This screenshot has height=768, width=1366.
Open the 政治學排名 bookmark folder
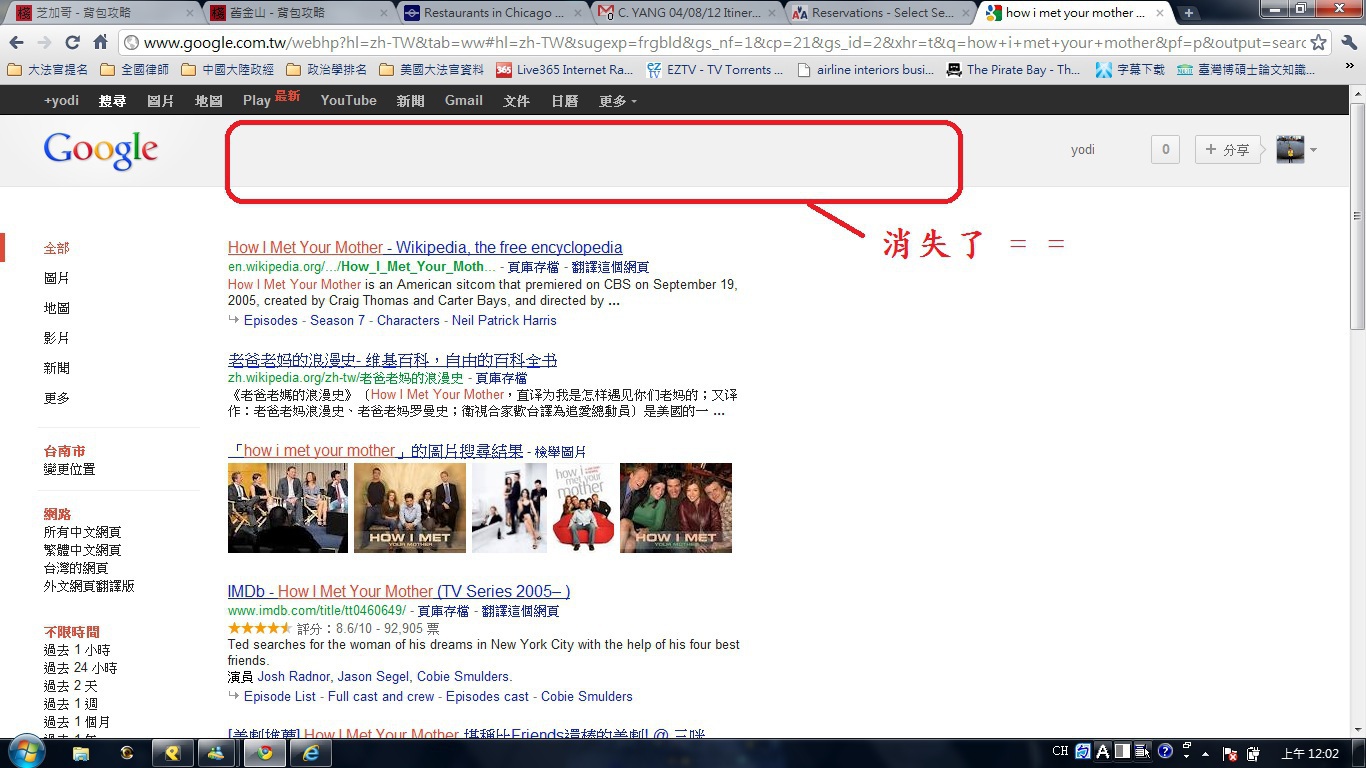(x=326, y=70)
